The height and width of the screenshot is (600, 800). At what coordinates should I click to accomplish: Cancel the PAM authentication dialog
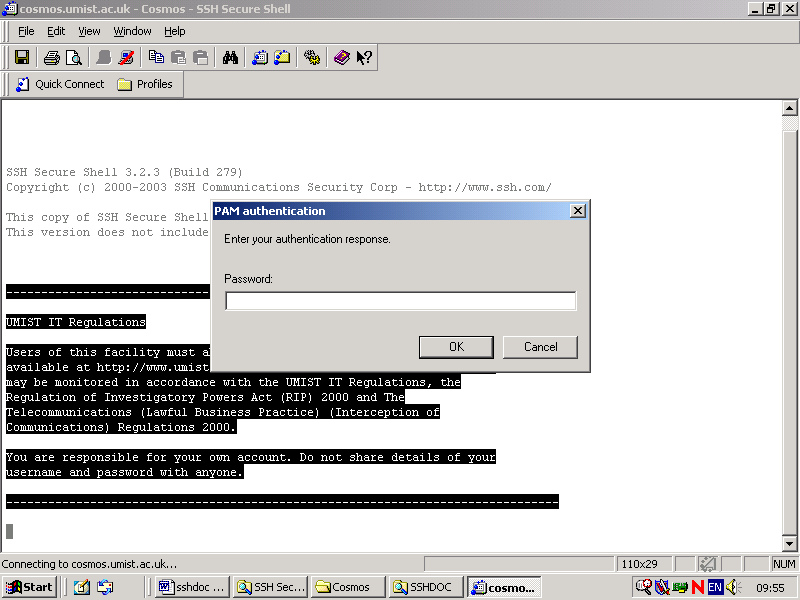(x=540, y=347)
